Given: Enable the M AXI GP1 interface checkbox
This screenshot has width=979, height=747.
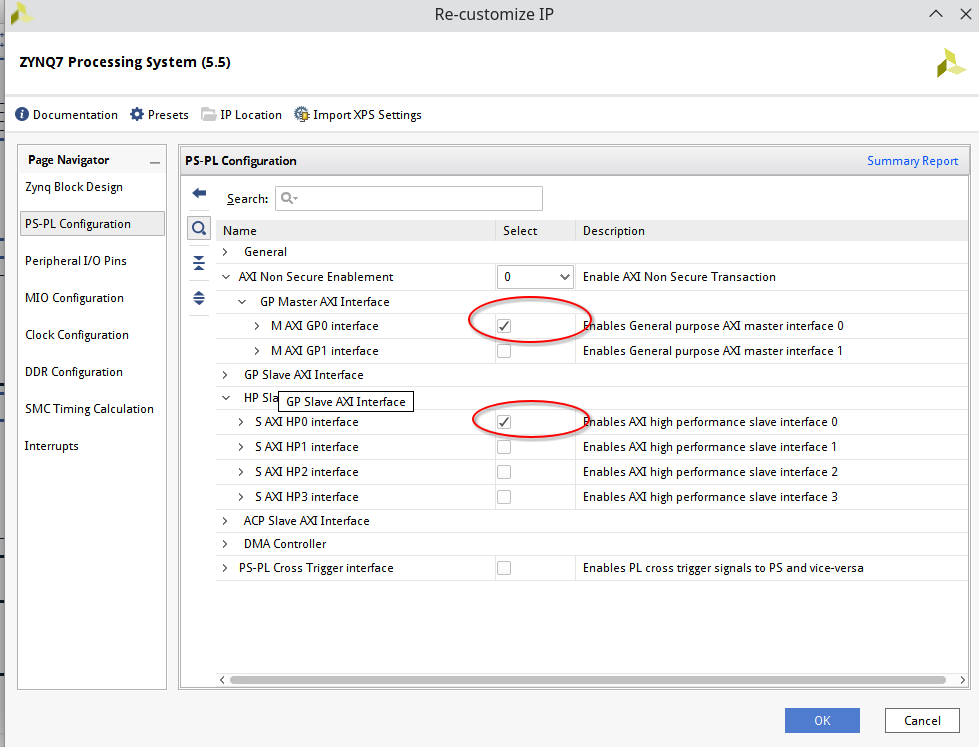Looking at the screenshot, I should (504, 351).
